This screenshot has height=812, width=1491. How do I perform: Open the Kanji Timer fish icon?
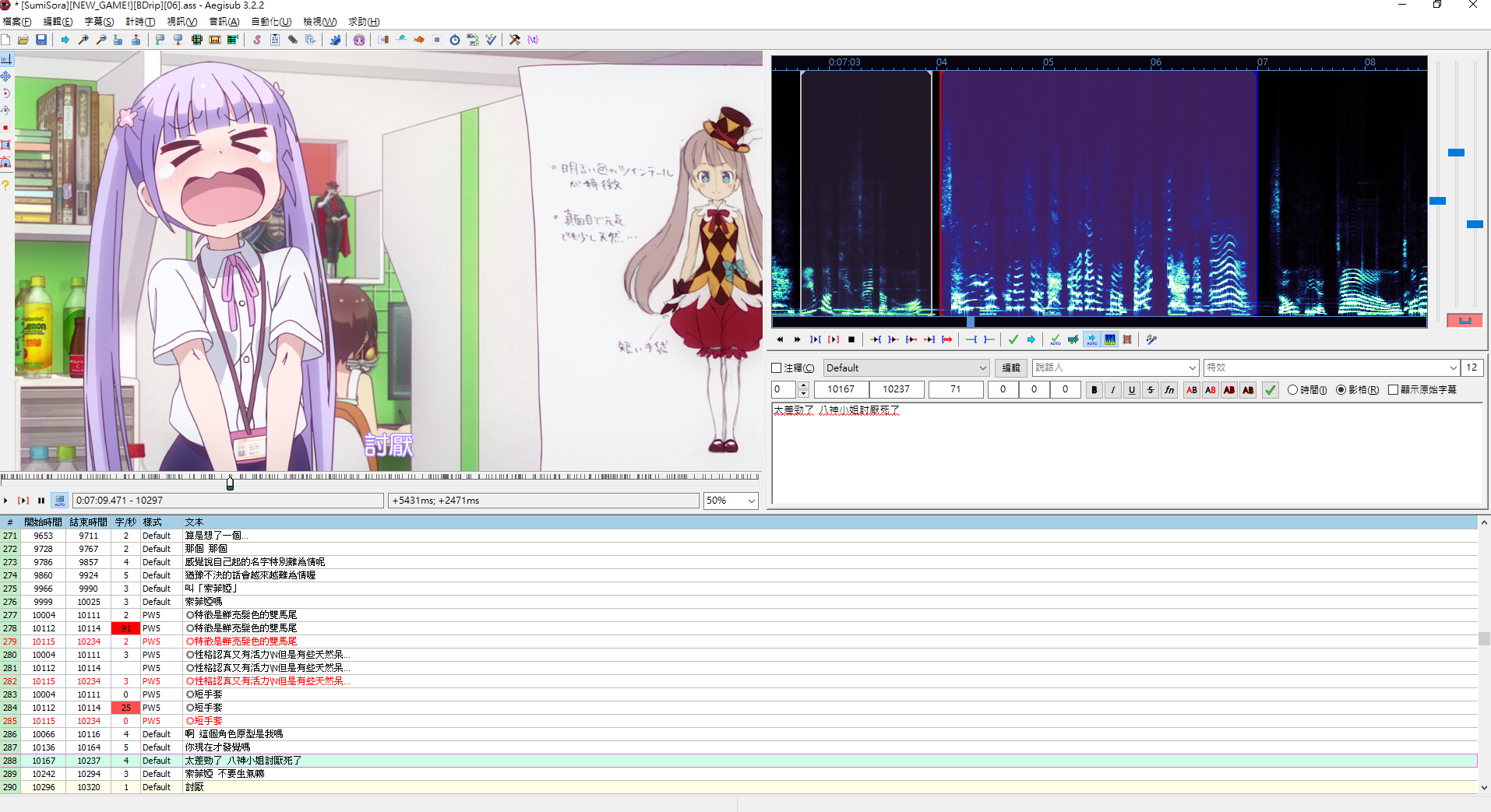tap(419, 40)
